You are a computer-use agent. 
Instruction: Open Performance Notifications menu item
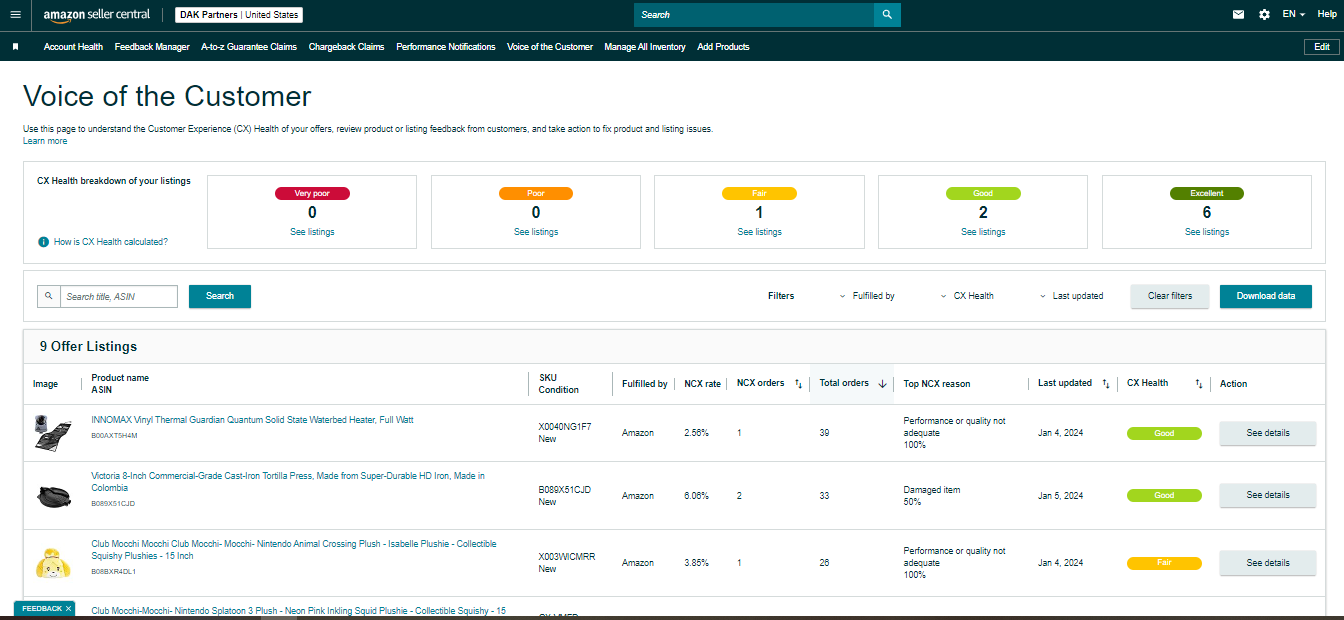pyautogui.click(x=446, y=47)
